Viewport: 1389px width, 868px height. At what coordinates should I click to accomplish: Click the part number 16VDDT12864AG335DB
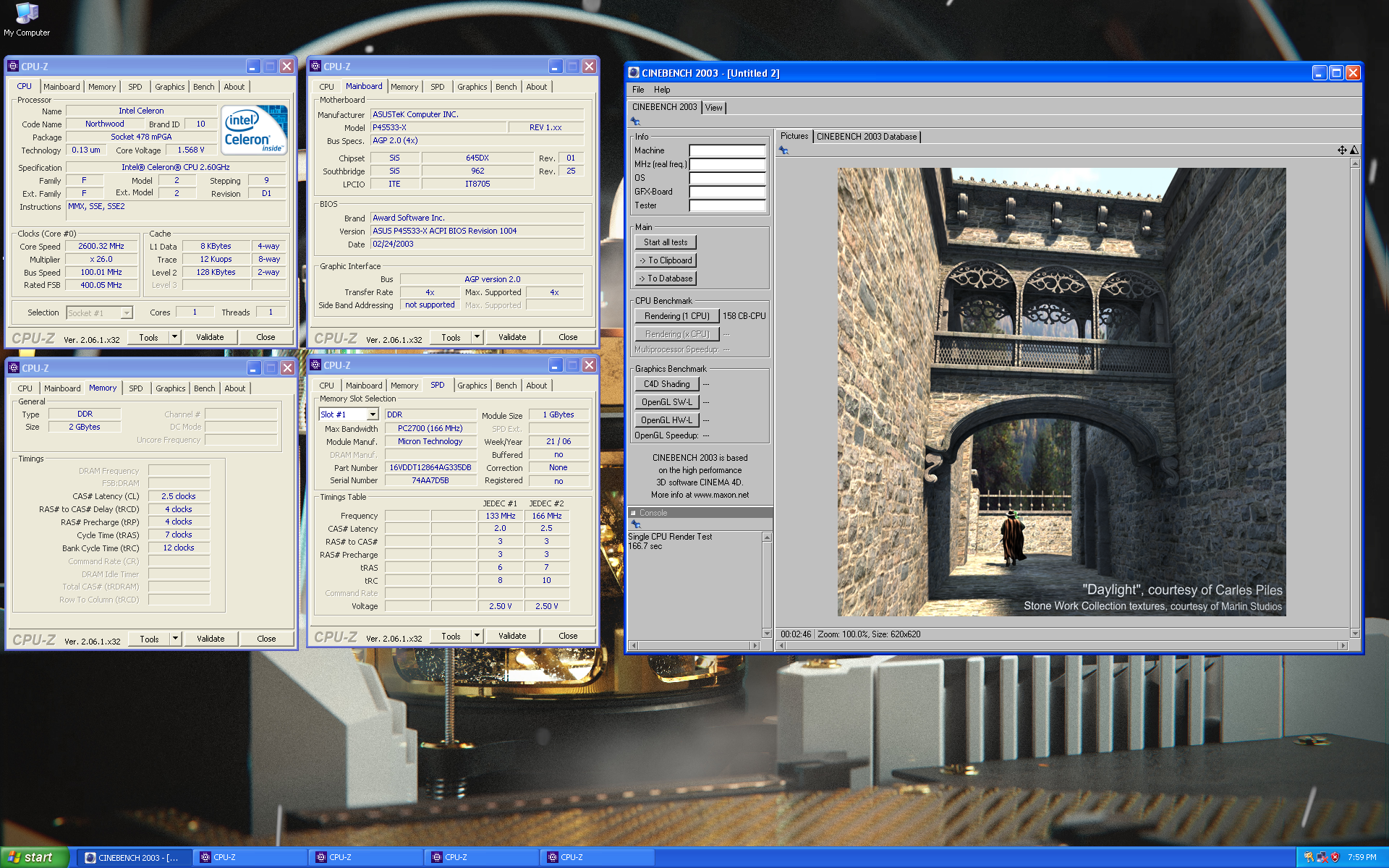tap(430, 467)
